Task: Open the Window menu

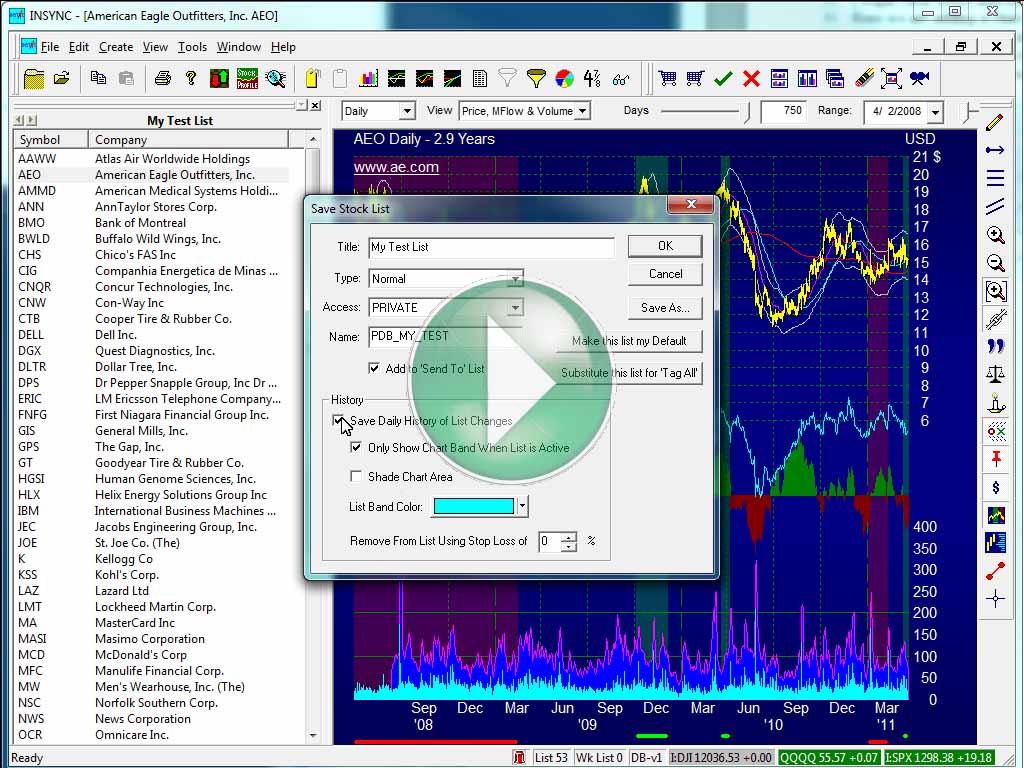Action: pyautogui.click(x=238, y=47)
